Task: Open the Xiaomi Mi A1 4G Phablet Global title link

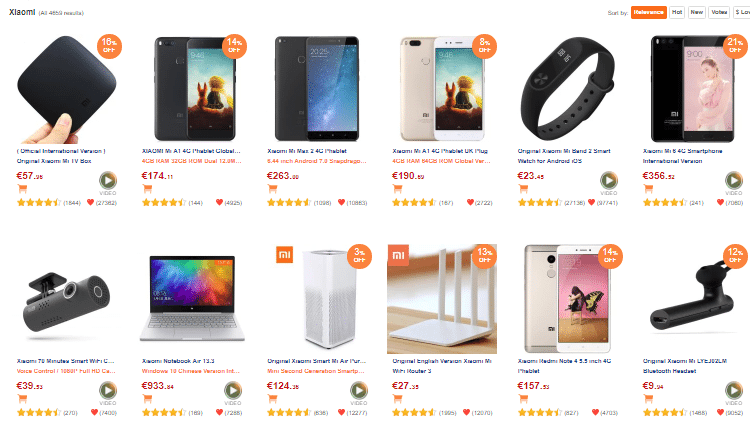Action: click(191, 151)
